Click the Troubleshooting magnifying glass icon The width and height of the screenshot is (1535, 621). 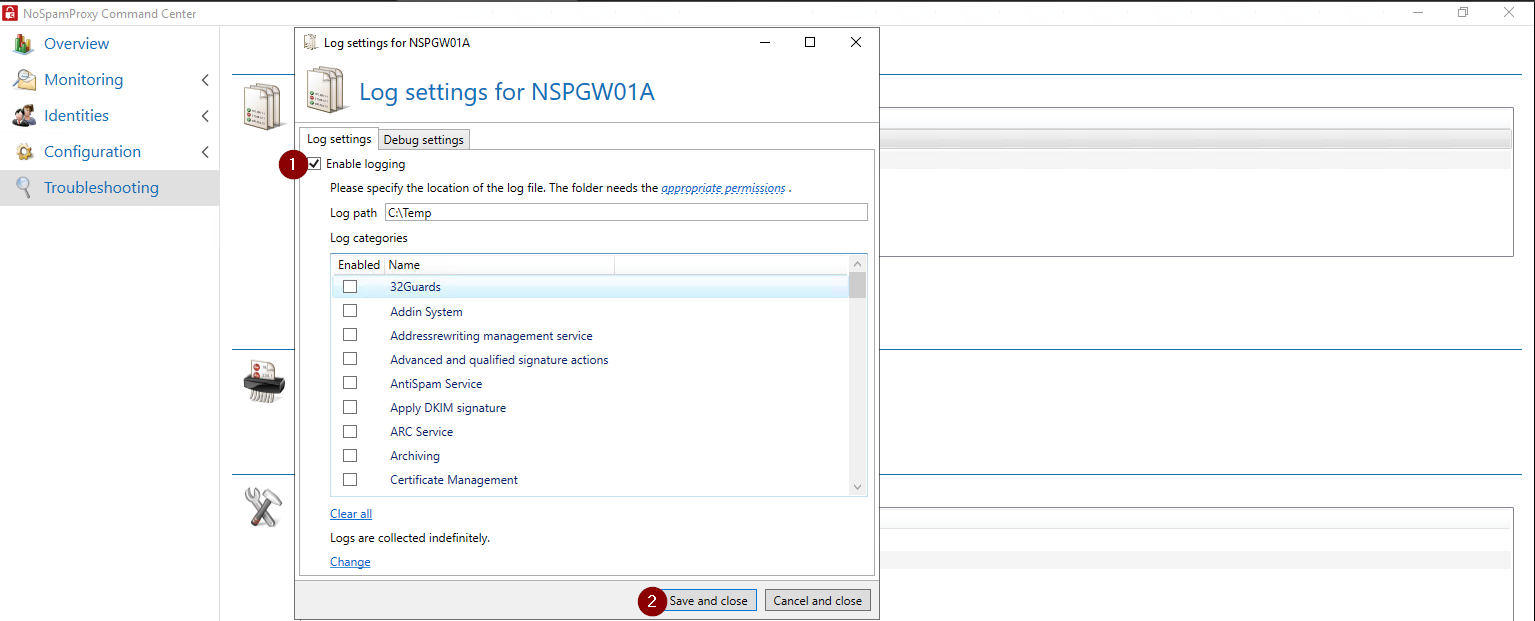click(x=24, y=188)
